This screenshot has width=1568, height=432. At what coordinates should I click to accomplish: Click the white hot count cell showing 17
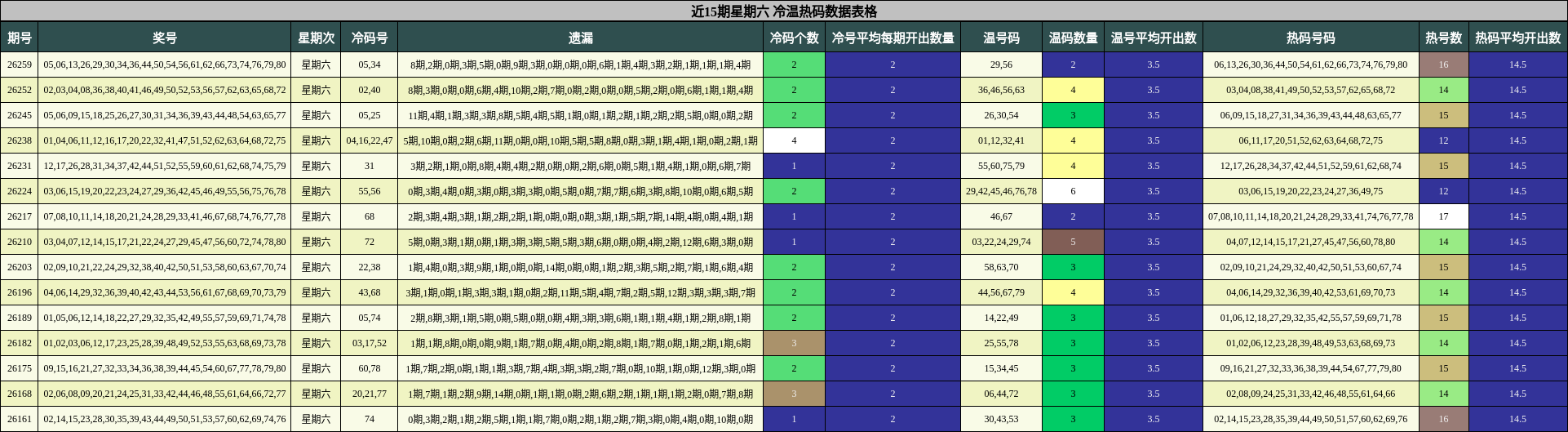pyautogui.click(x=1444, y=216)
